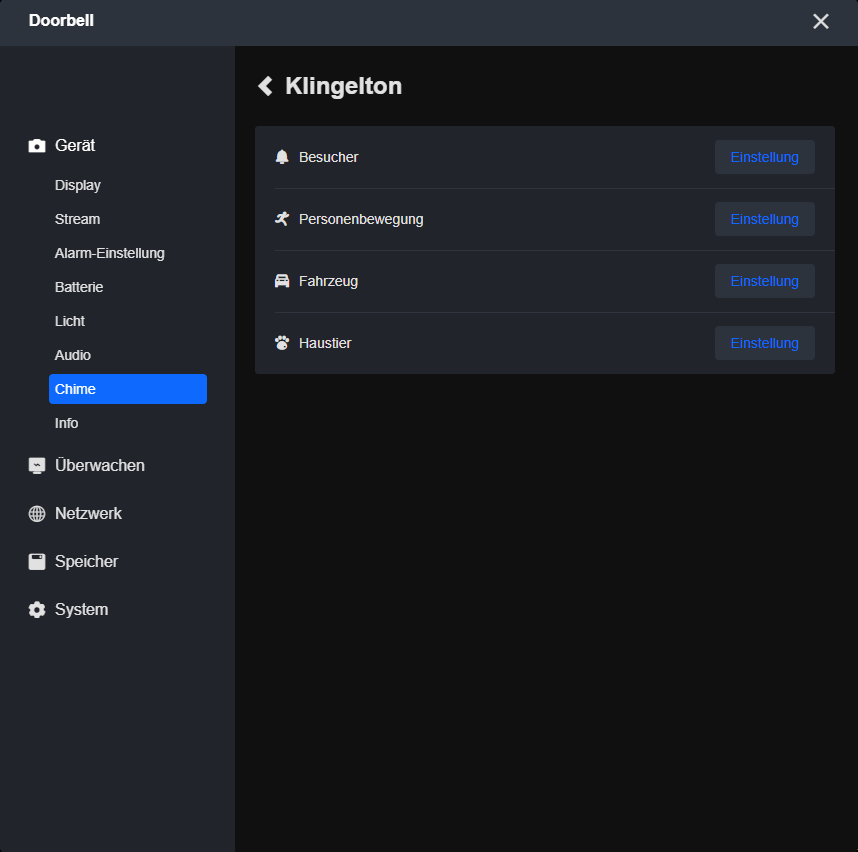Click the Besucher row label
The width and height of the screenshot is (858, 852).
328,157
